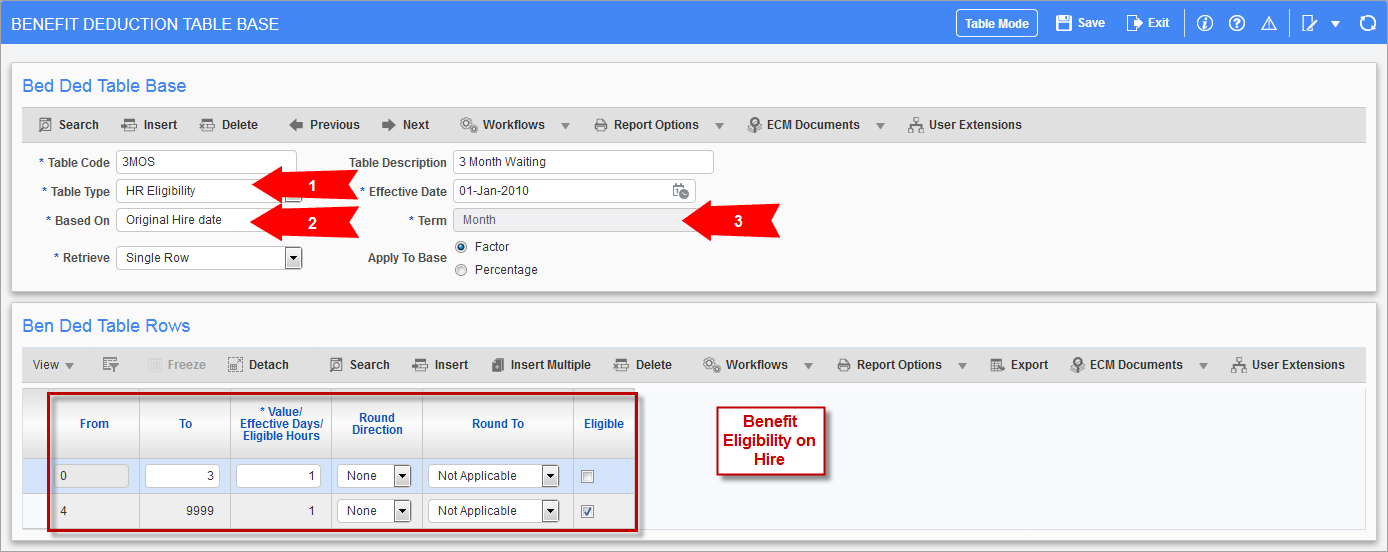Expand the rows ECM Documents dropdown arrow

(1203, 366)
